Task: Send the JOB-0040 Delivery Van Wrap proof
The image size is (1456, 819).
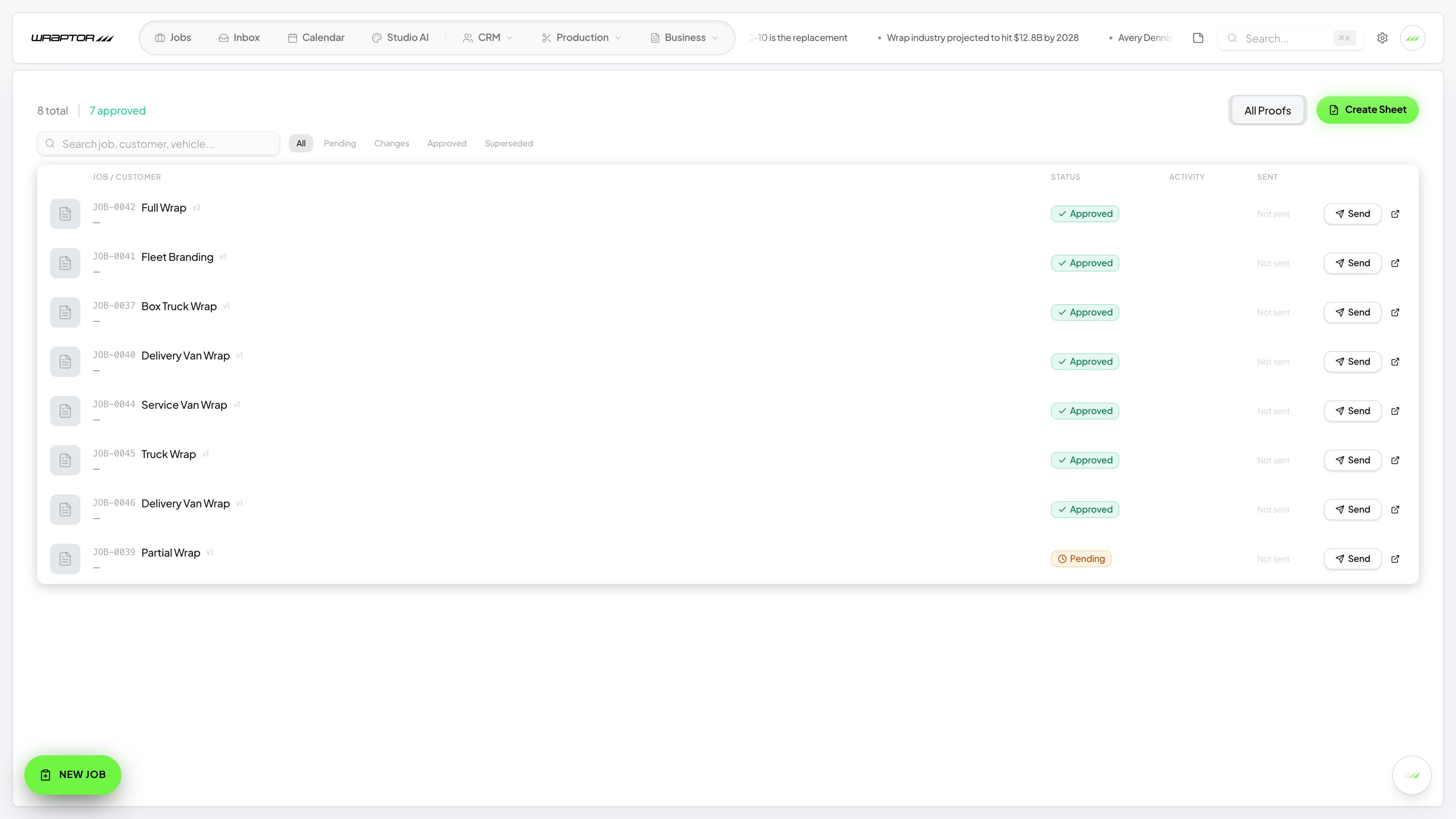Action: click(1352, 362)
